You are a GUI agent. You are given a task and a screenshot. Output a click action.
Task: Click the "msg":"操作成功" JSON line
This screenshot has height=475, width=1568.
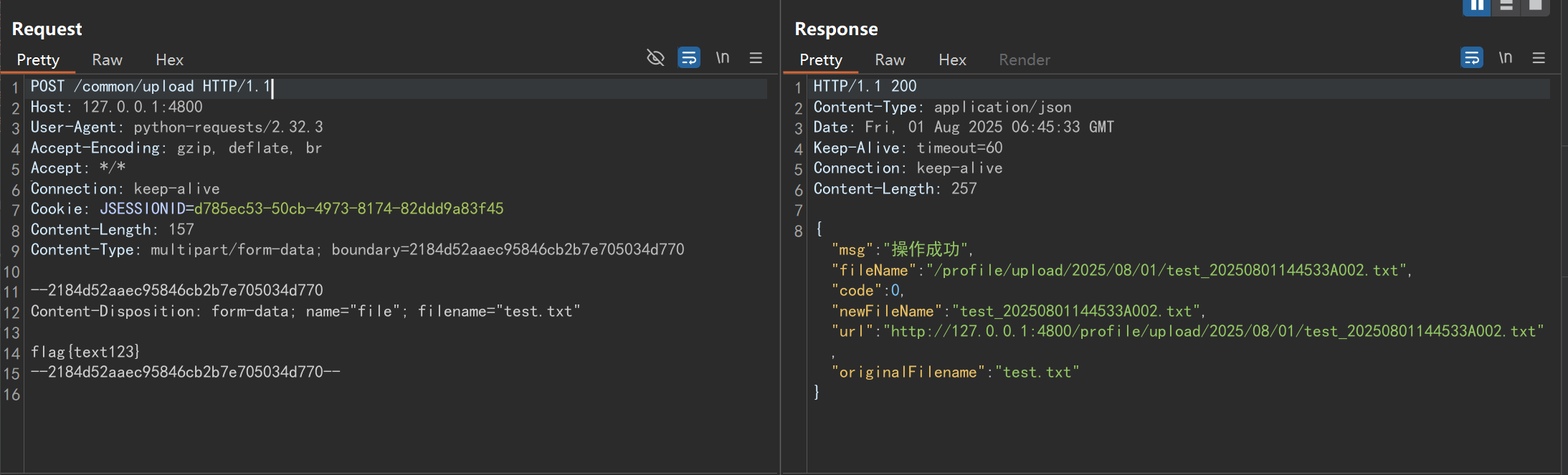pyautogui.click(x=903, y=250)
